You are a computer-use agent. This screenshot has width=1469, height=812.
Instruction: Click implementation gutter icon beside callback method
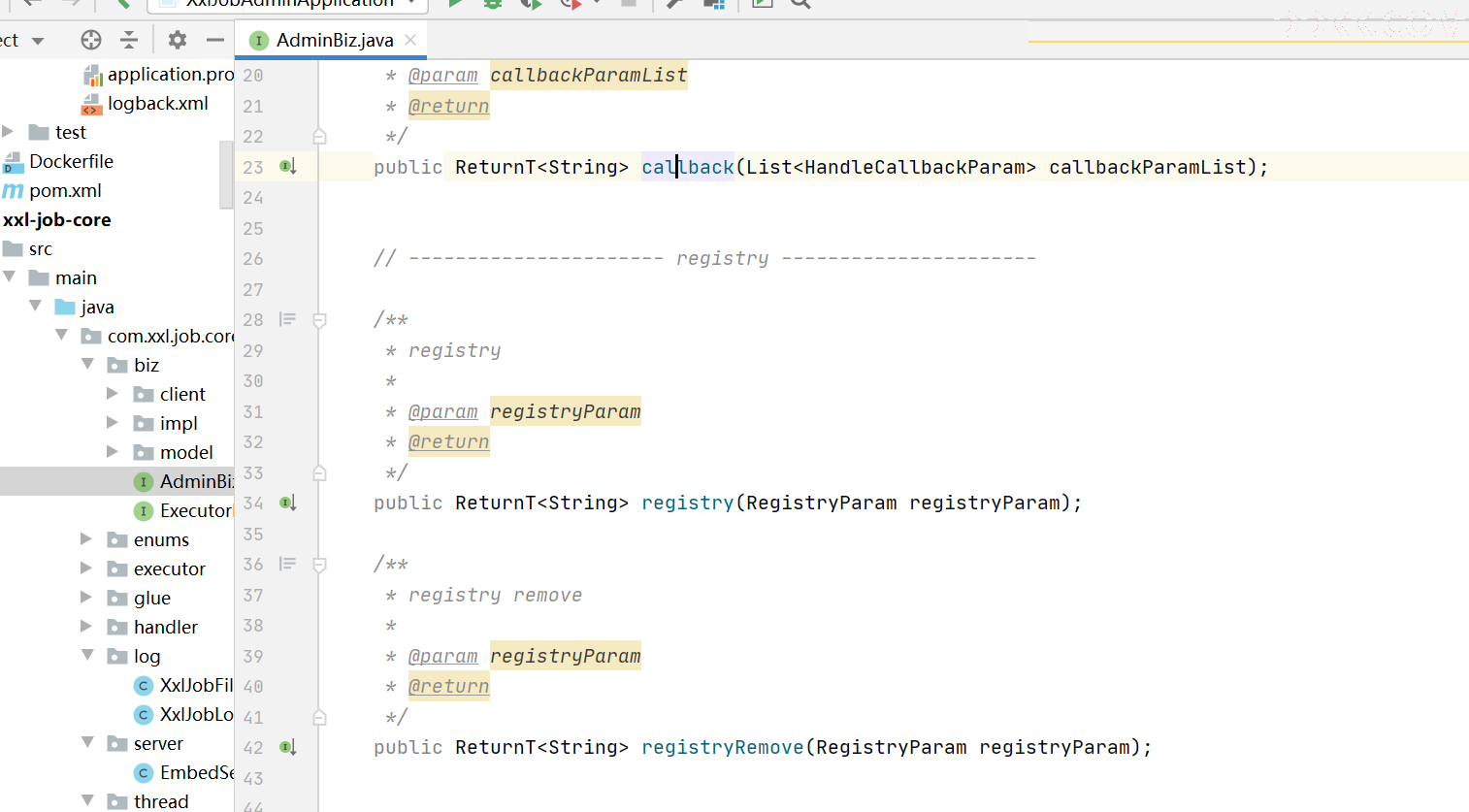point(288,167)
